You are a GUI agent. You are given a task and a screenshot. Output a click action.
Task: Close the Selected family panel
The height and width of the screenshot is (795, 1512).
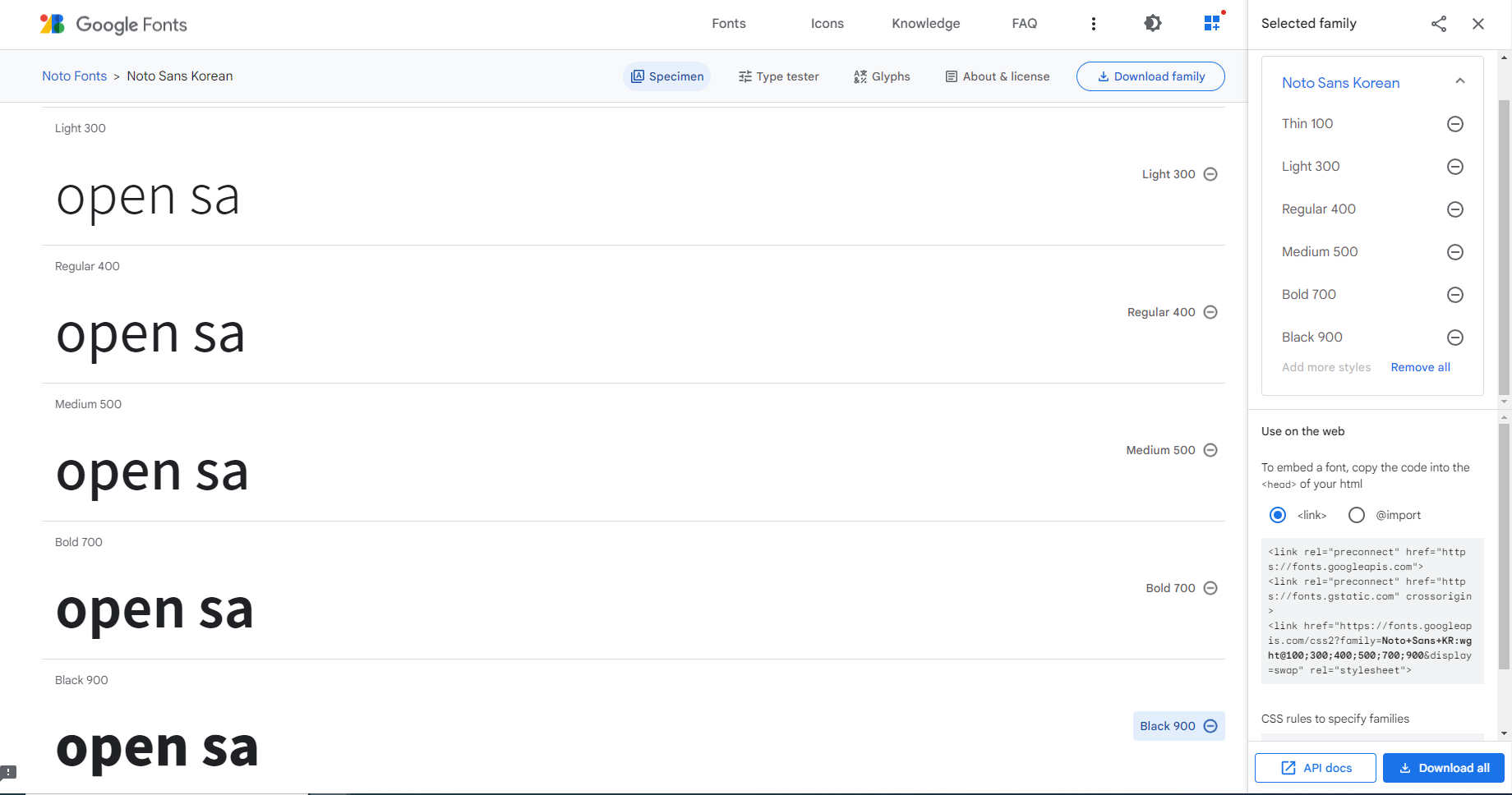click(1478, 24)
